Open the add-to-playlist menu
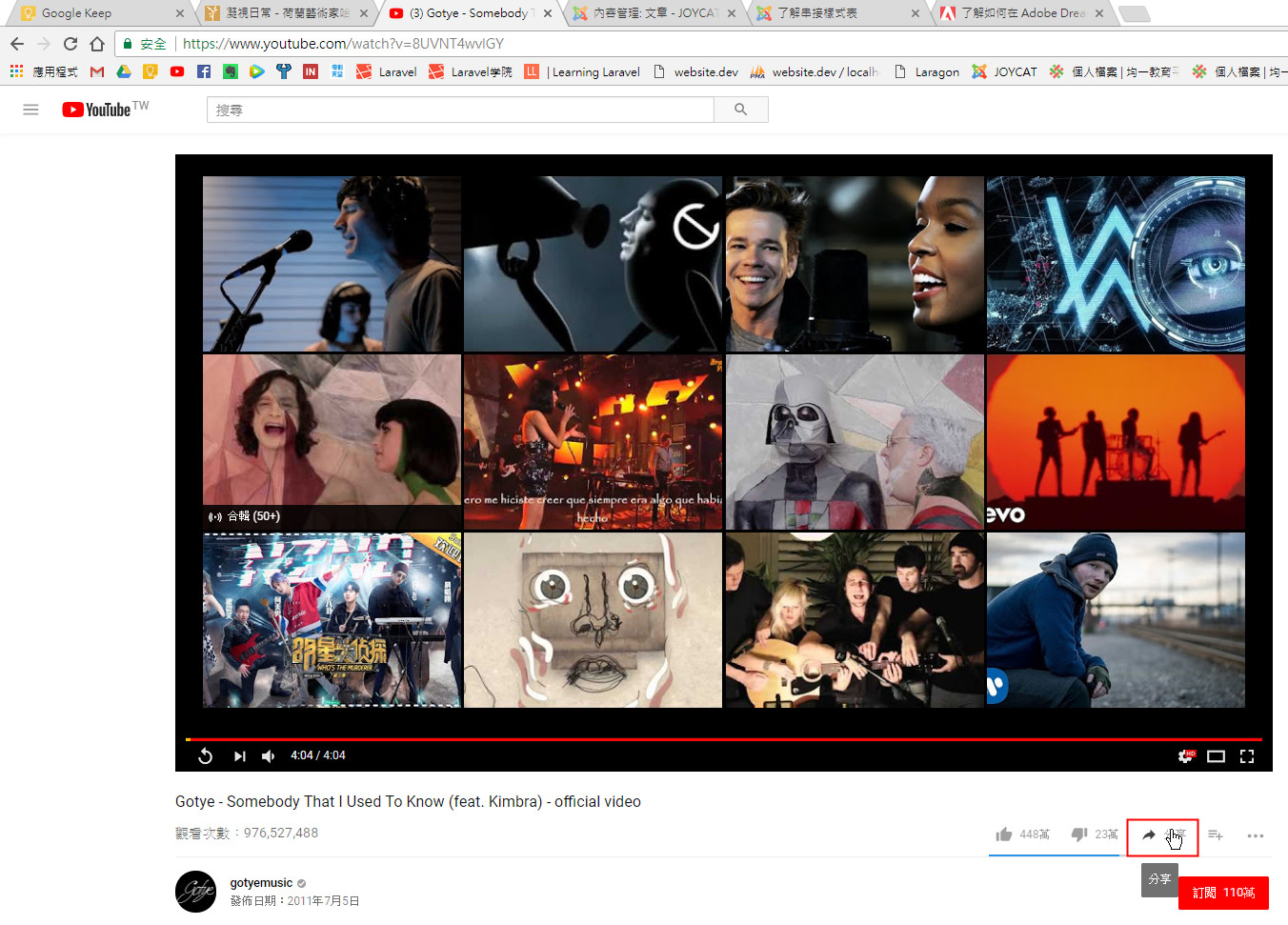 (1216, 835)
